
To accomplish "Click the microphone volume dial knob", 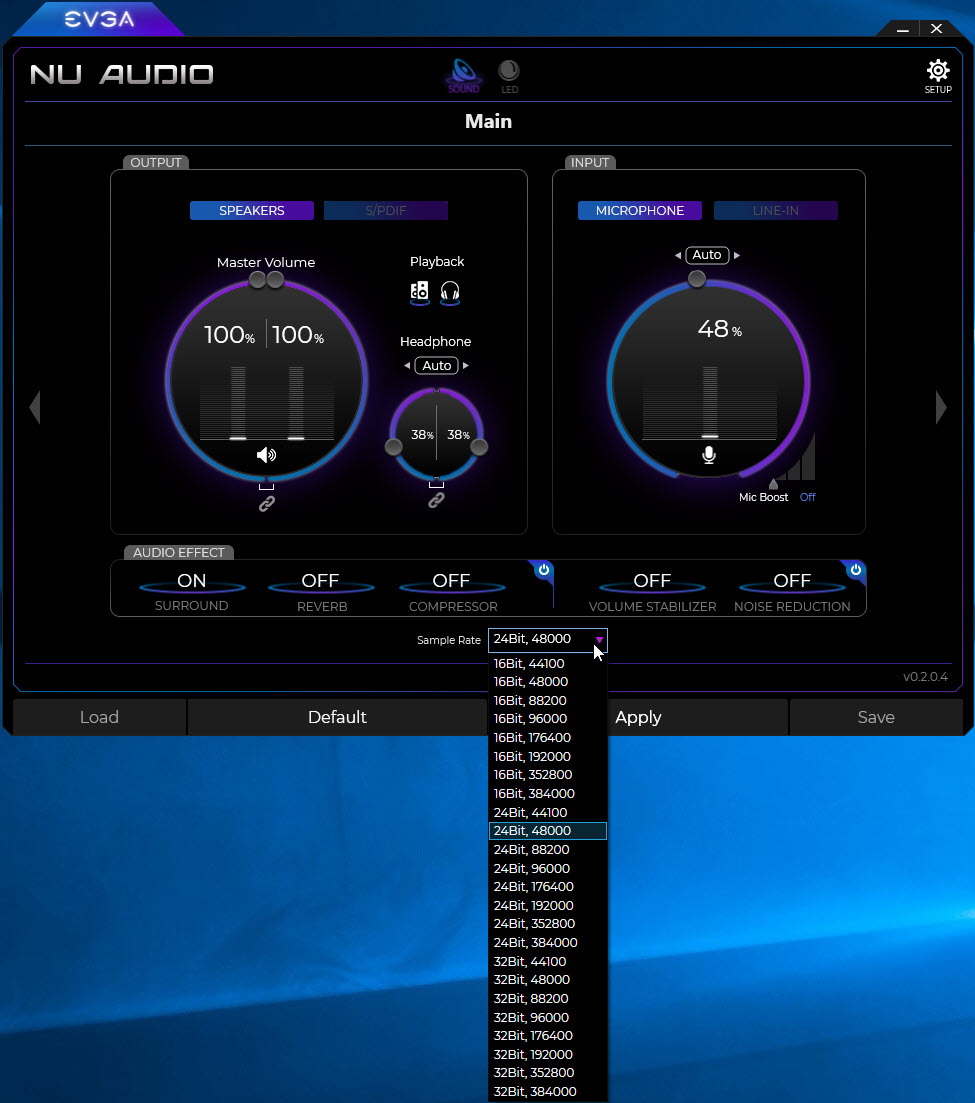I will [x=696, y=279].
